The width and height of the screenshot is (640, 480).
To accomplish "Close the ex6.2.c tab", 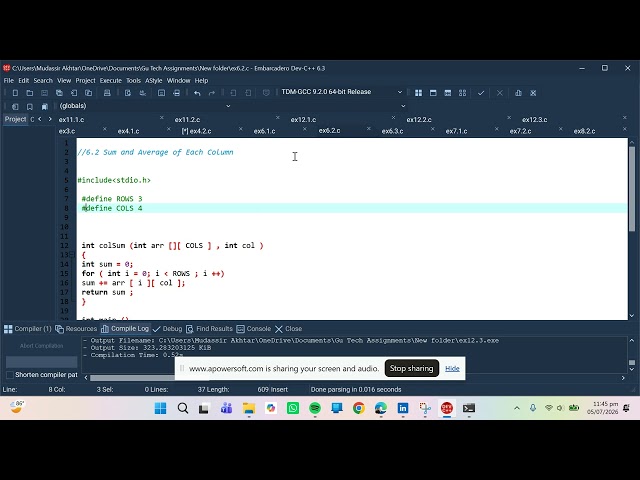I will 369,129.
